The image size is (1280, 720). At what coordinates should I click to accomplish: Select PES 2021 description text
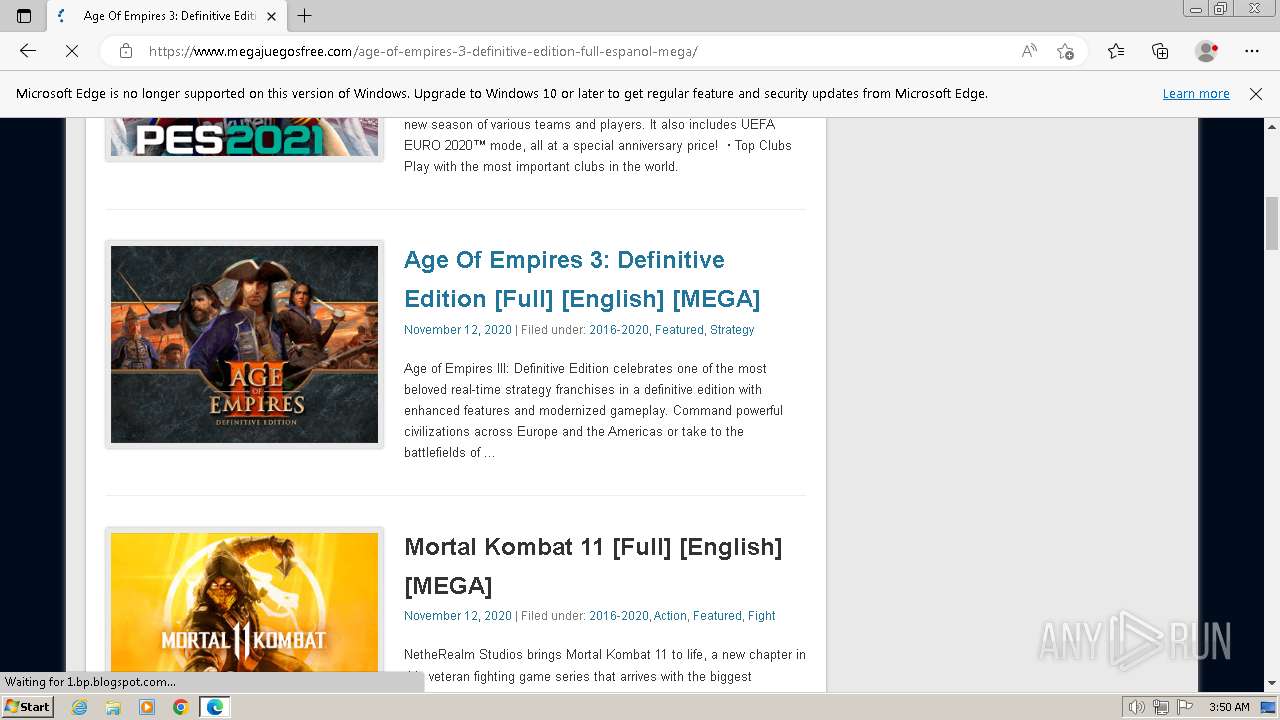pyautogui.click(x=598, y=146)
